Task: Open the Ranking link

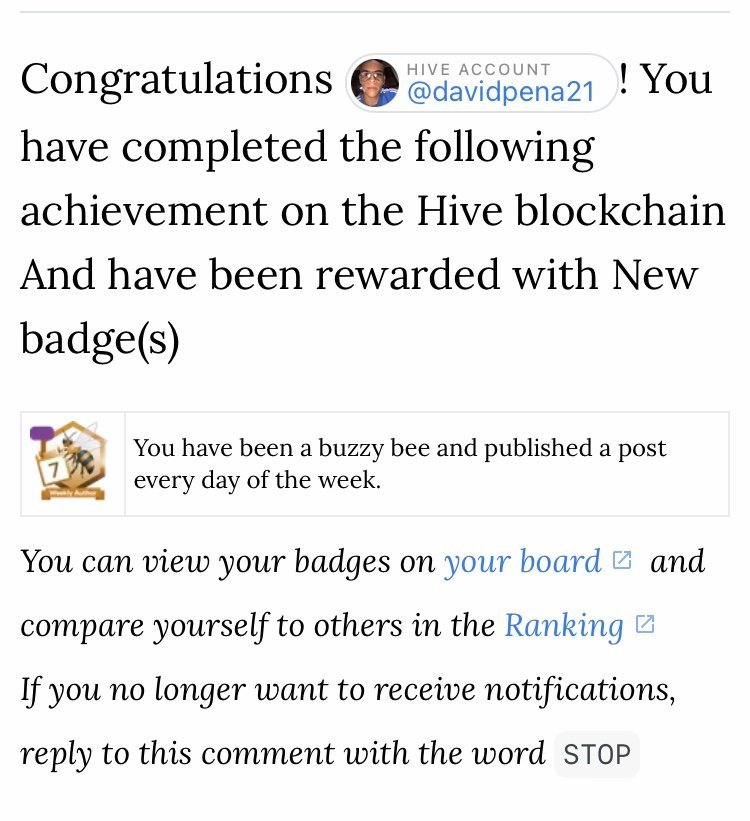Action: (564, 625)
